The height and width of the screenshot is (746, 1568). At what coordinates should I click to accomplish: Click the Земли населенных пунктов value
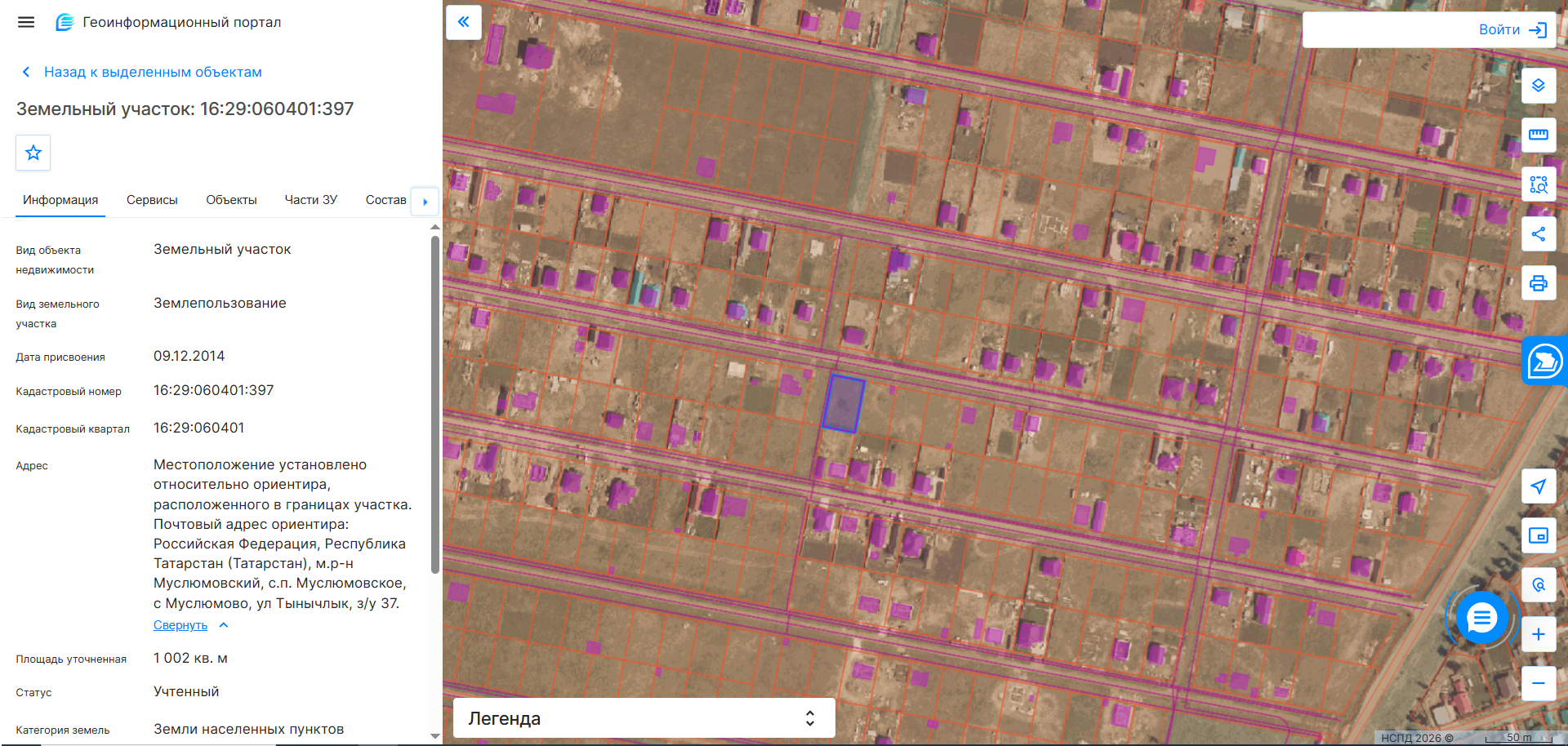pos(249,730)
